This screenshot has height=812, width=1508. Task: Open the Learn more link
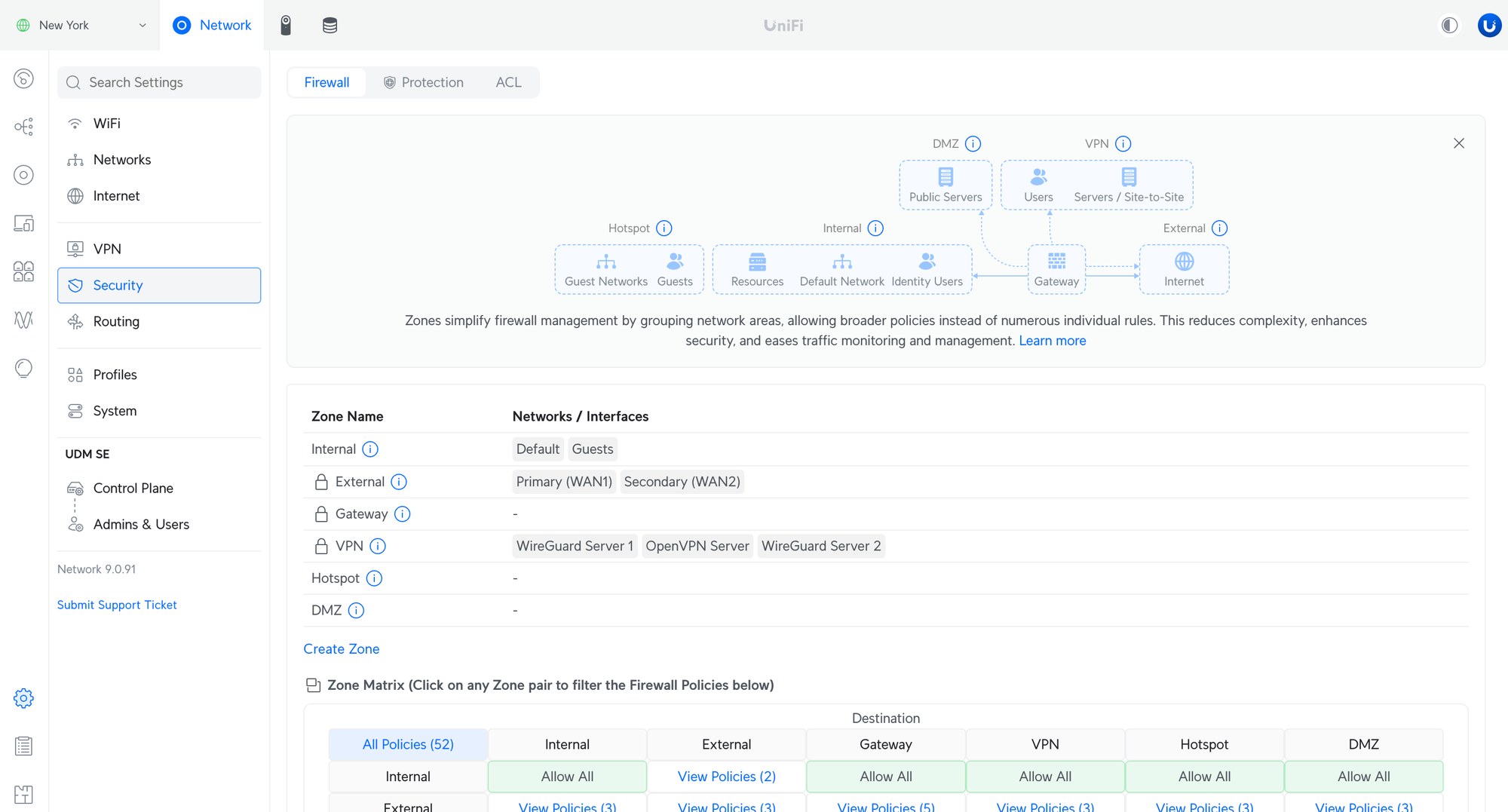[x=1052, y=341]
